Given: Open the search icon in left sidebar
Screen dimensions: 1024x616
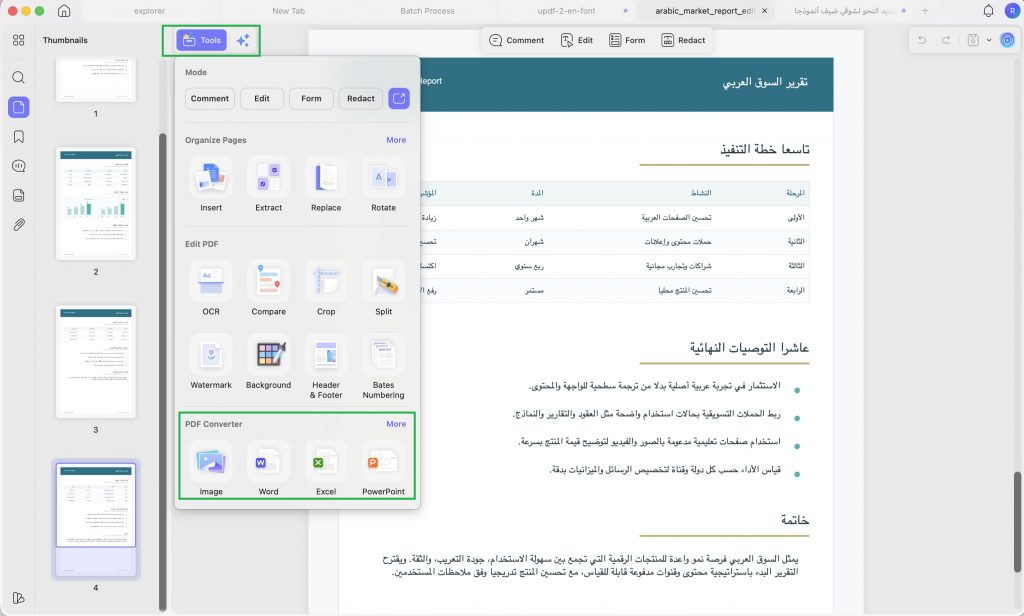Looking at the screenshot, I should click(x=18, y=78).
